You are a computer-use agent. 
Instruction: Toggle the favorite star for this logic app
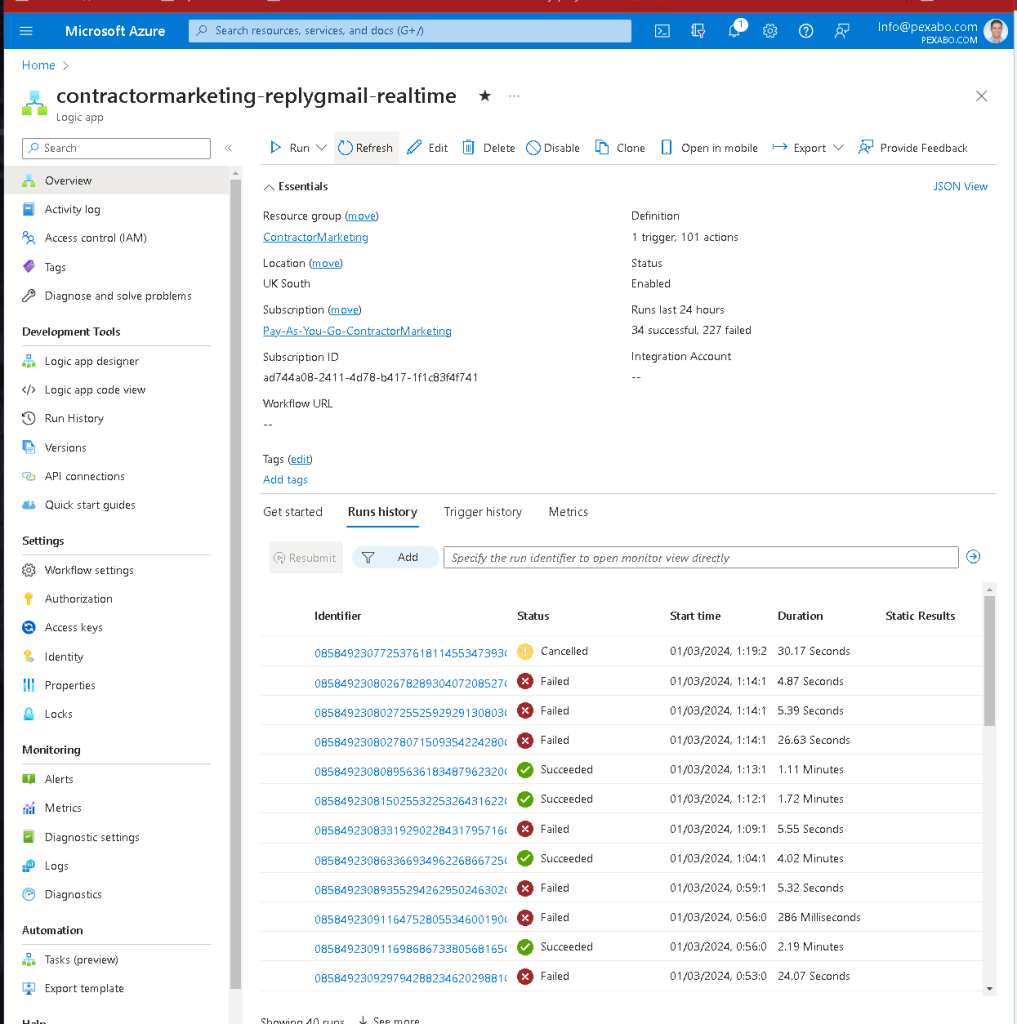point(485,96)
